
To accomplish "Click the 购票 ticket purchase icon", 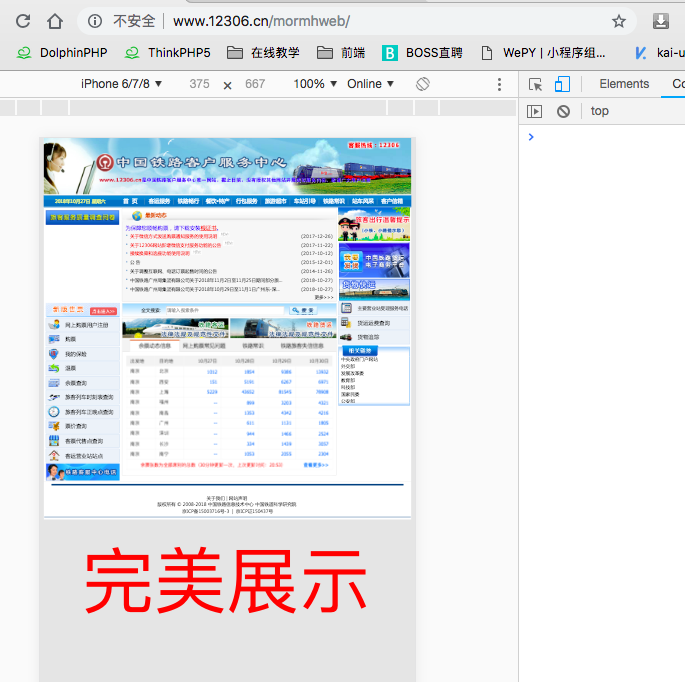I will (x=54, y=339).
